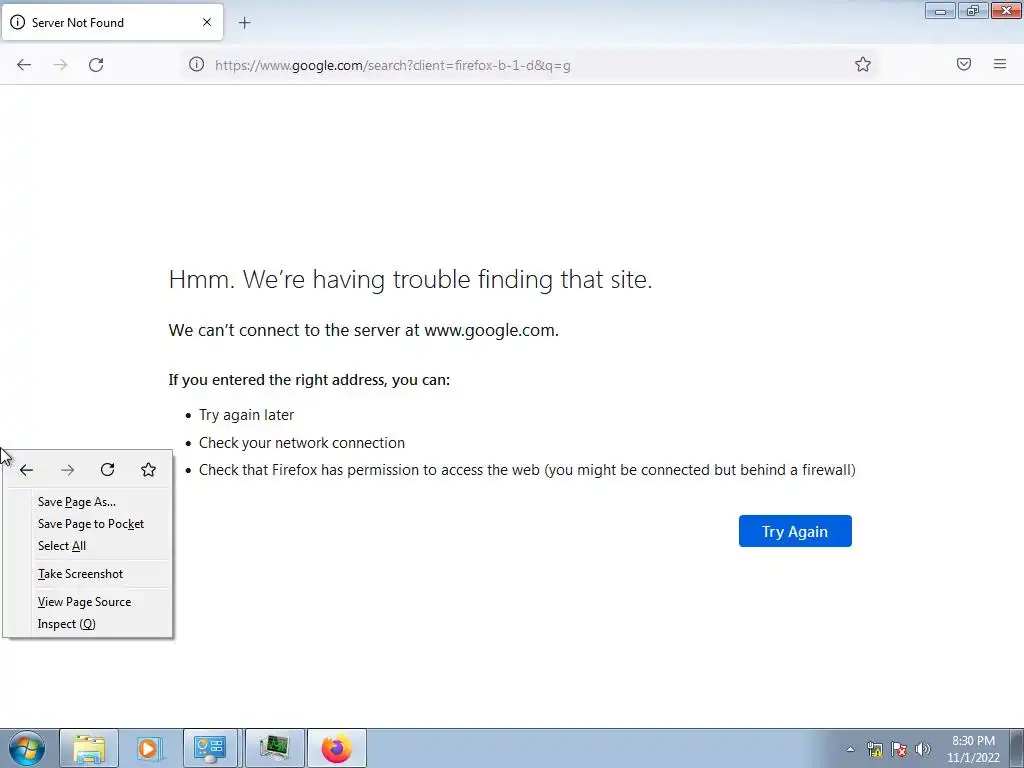Show hidden system tray icons arrow
The width and height of the screenshot is (1024, 768).
(850, 749)
